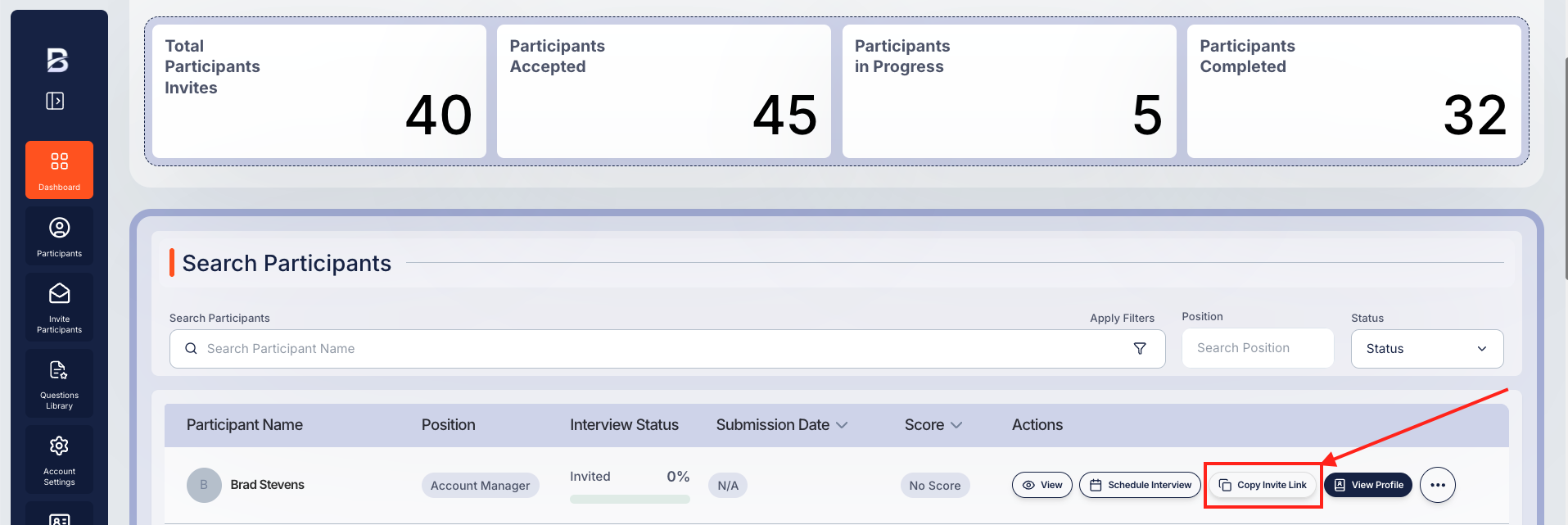Click Total Participants Invites card

click(x=319, y=91)
